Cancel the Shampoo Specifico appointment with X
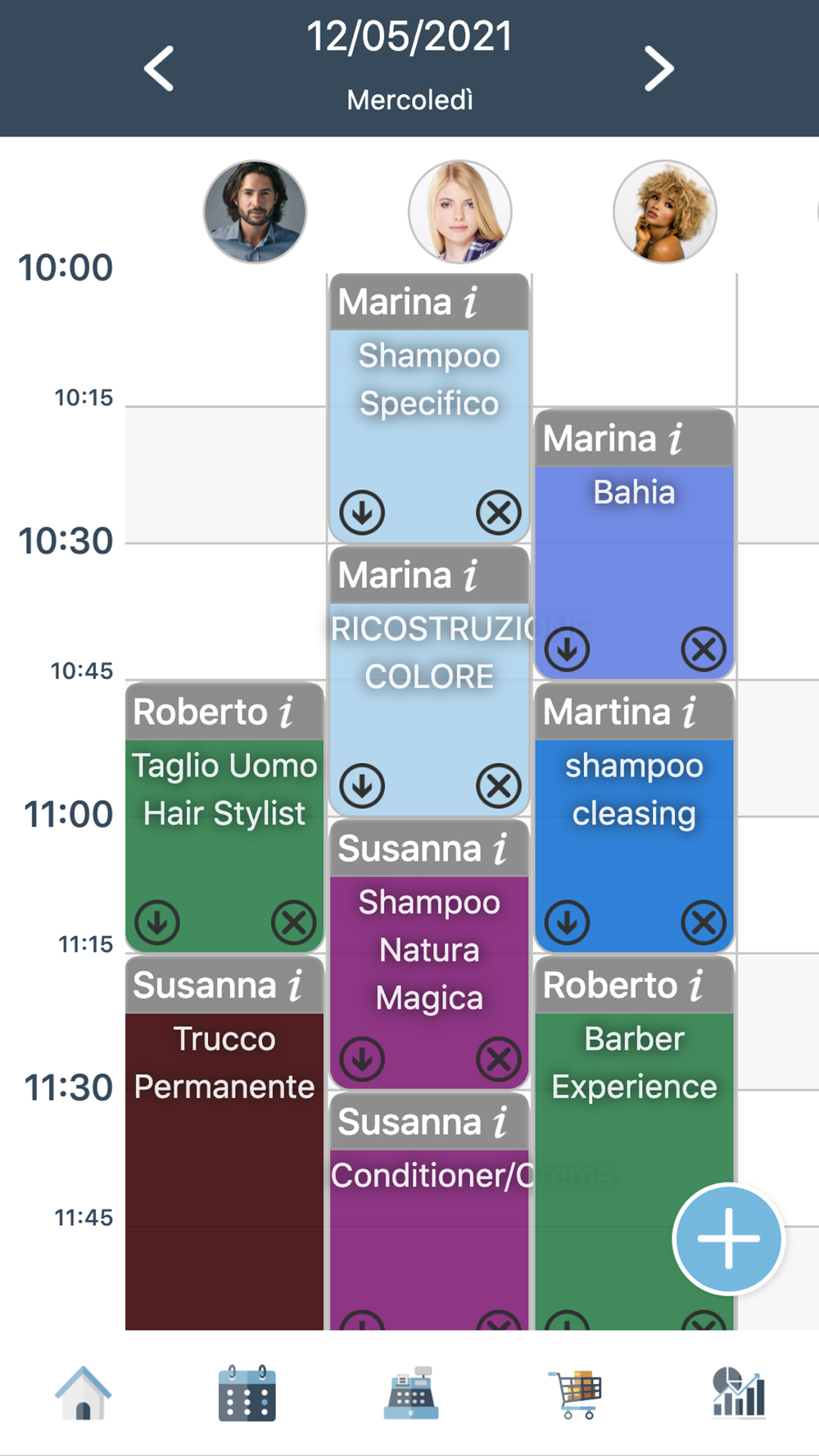 coord(499,513)
